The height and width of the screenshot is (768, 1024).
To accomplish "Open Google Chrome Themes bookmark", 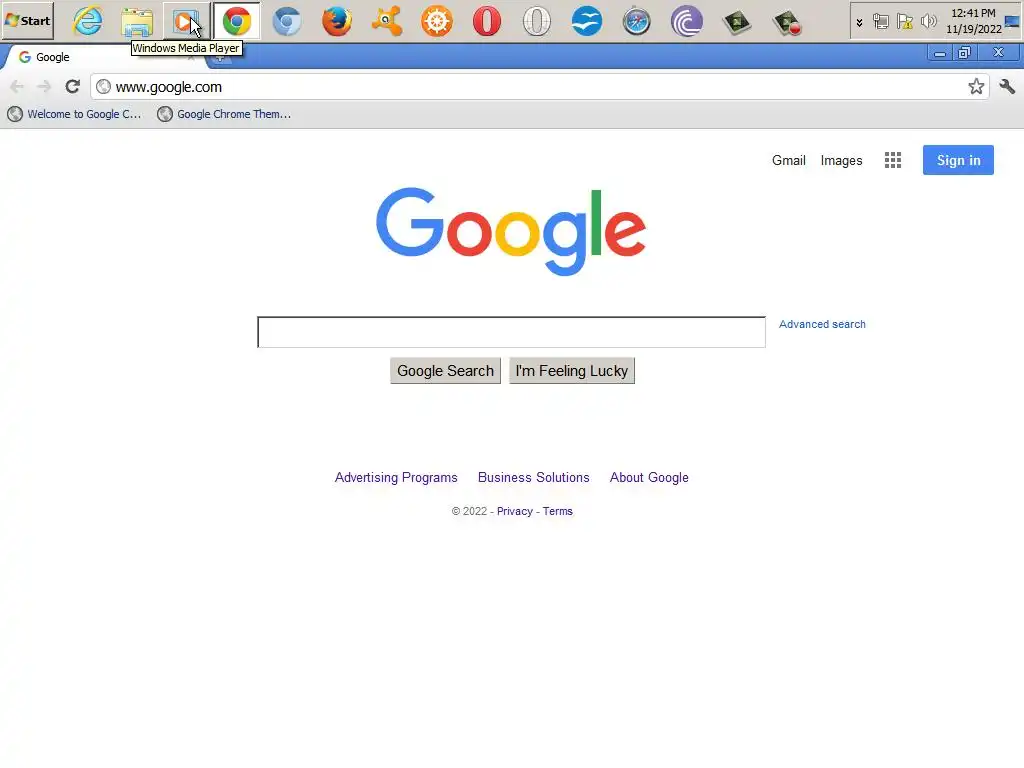I will click(x=224, y=114).
